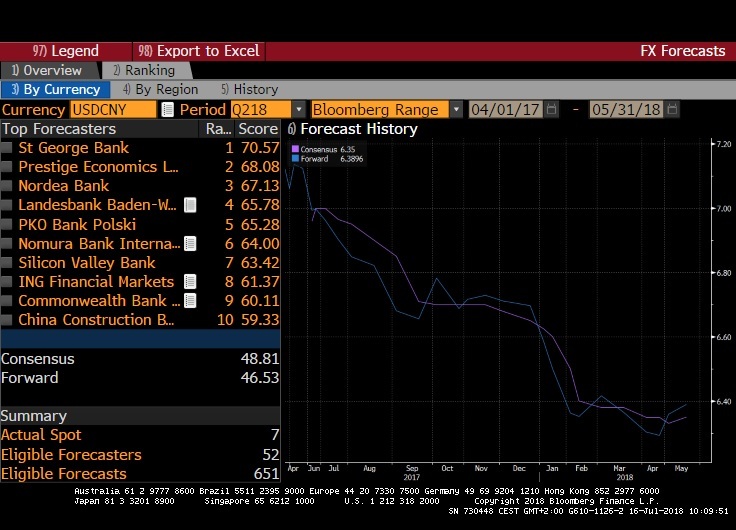The width and height of the screenshot is (736, 530).
Task: Click the list icon beside USDCNY currency field
Action: [x=167, y=109]
